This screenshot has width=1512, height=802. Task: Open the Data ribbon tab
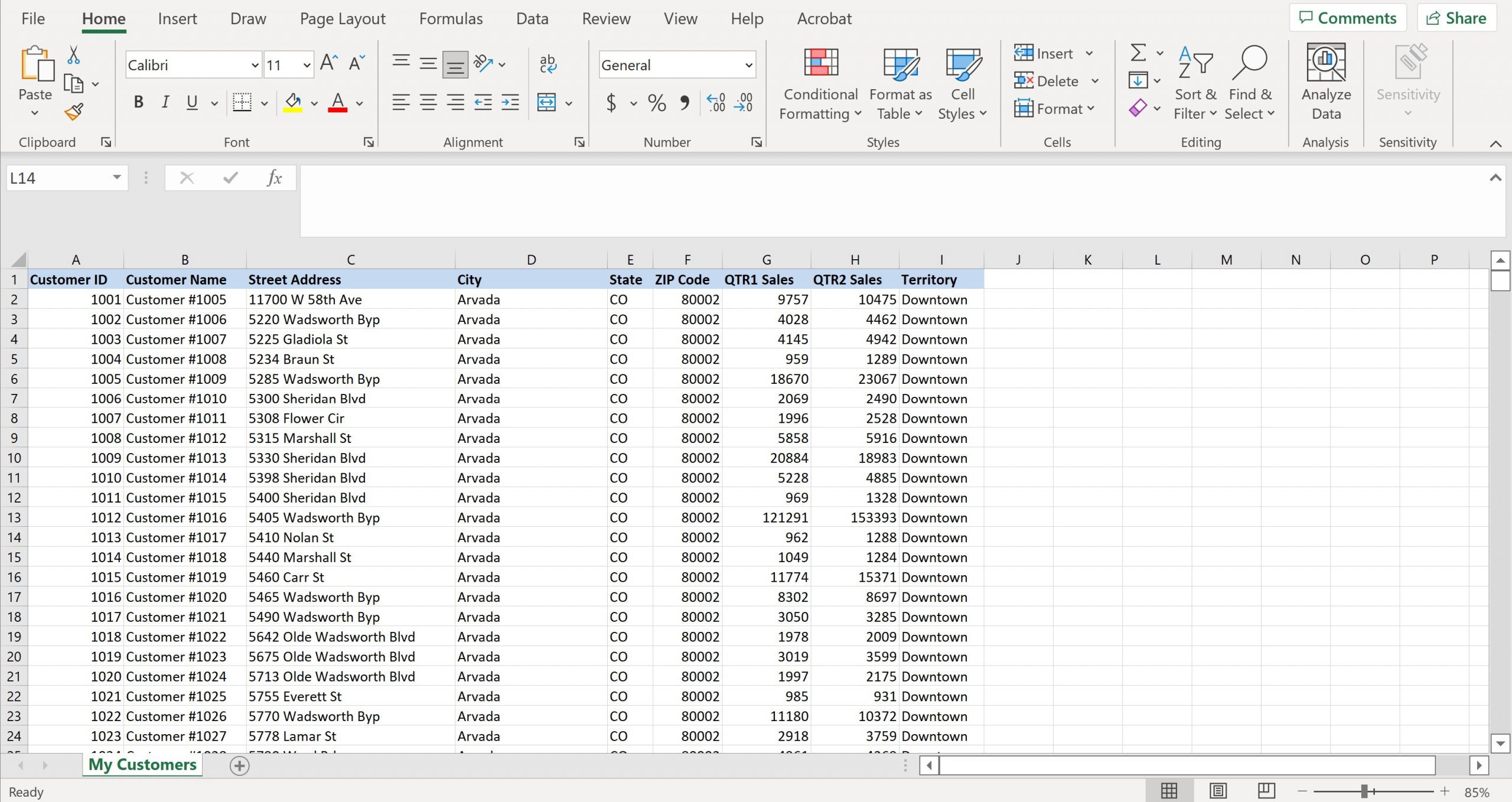click(530, 18)
